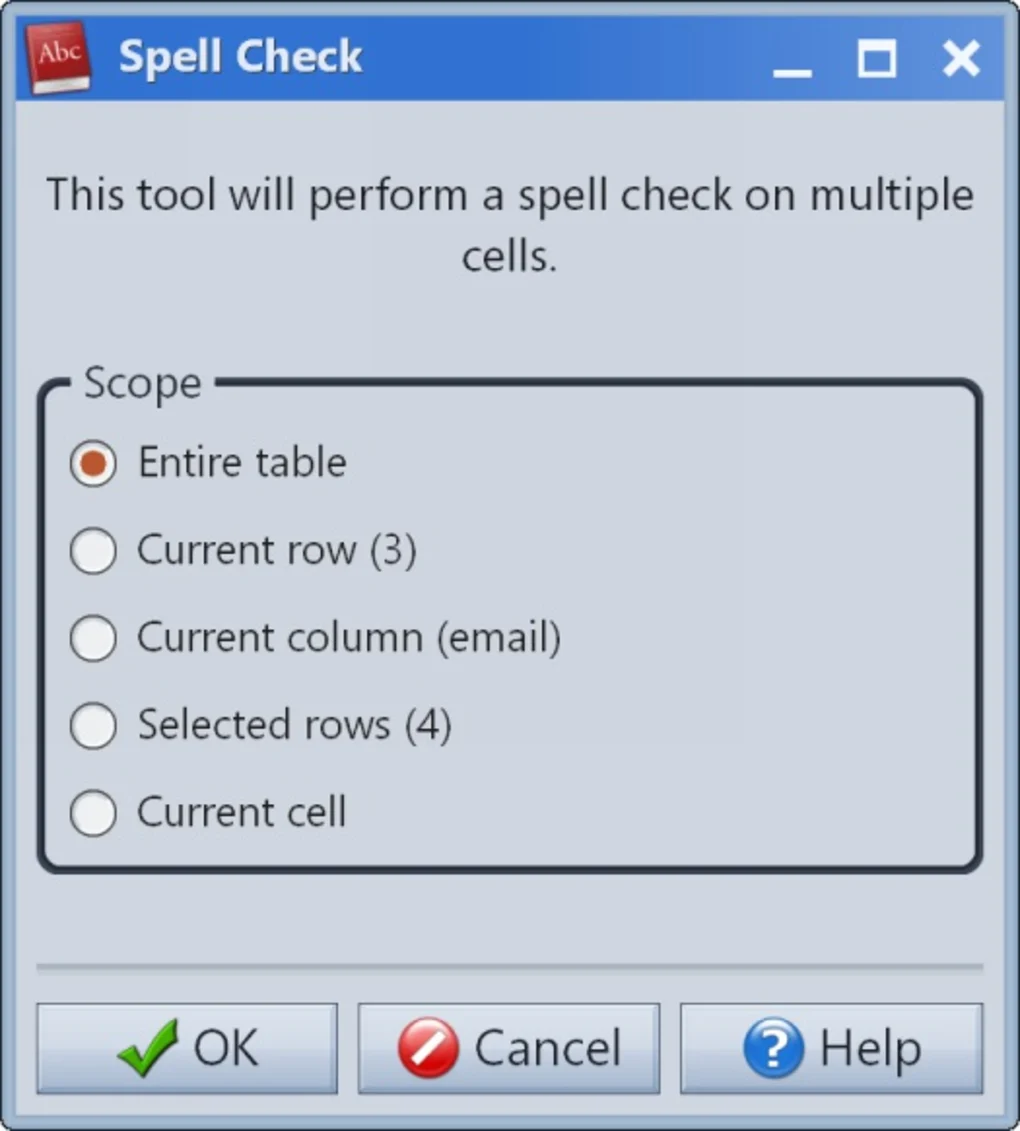1020x1131 pixels.
Task: Click the Abc spell check book icon
Action: point(58,58)
